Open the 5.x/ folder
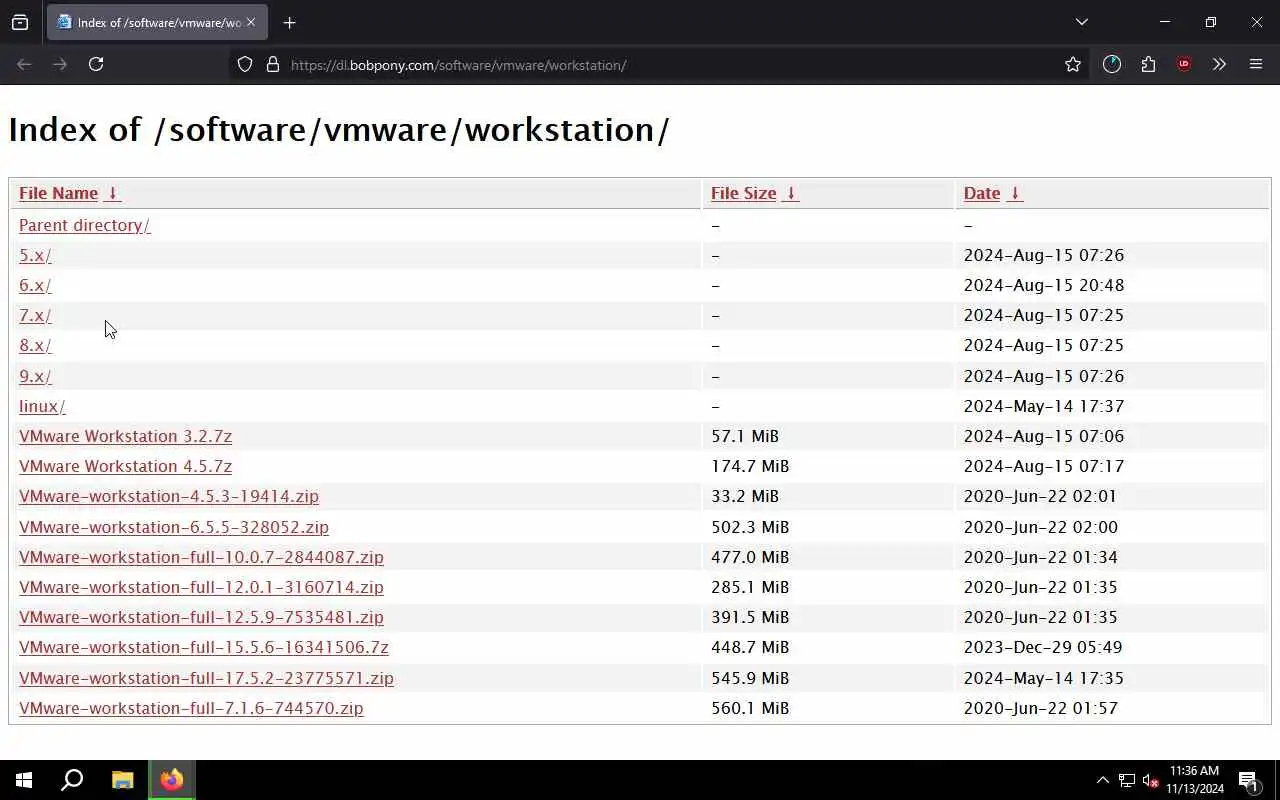The height and width of the screenshot is (800, 1280). pos(35,255)
